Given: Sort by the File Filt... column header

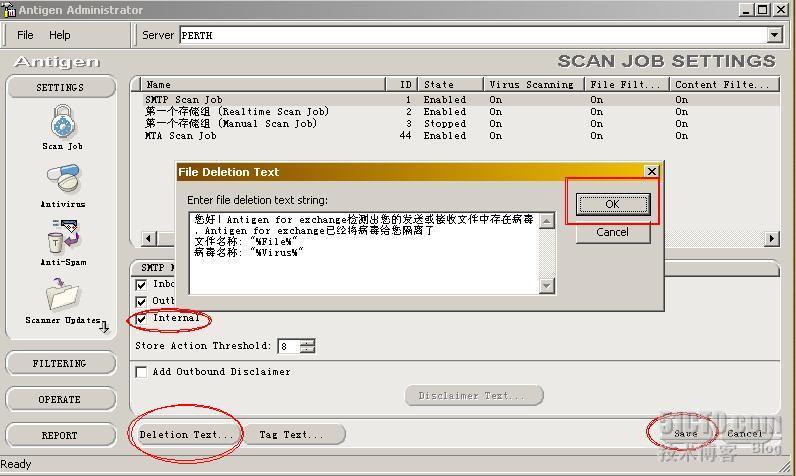Looking at the screenshot, I should pos(627,84).
